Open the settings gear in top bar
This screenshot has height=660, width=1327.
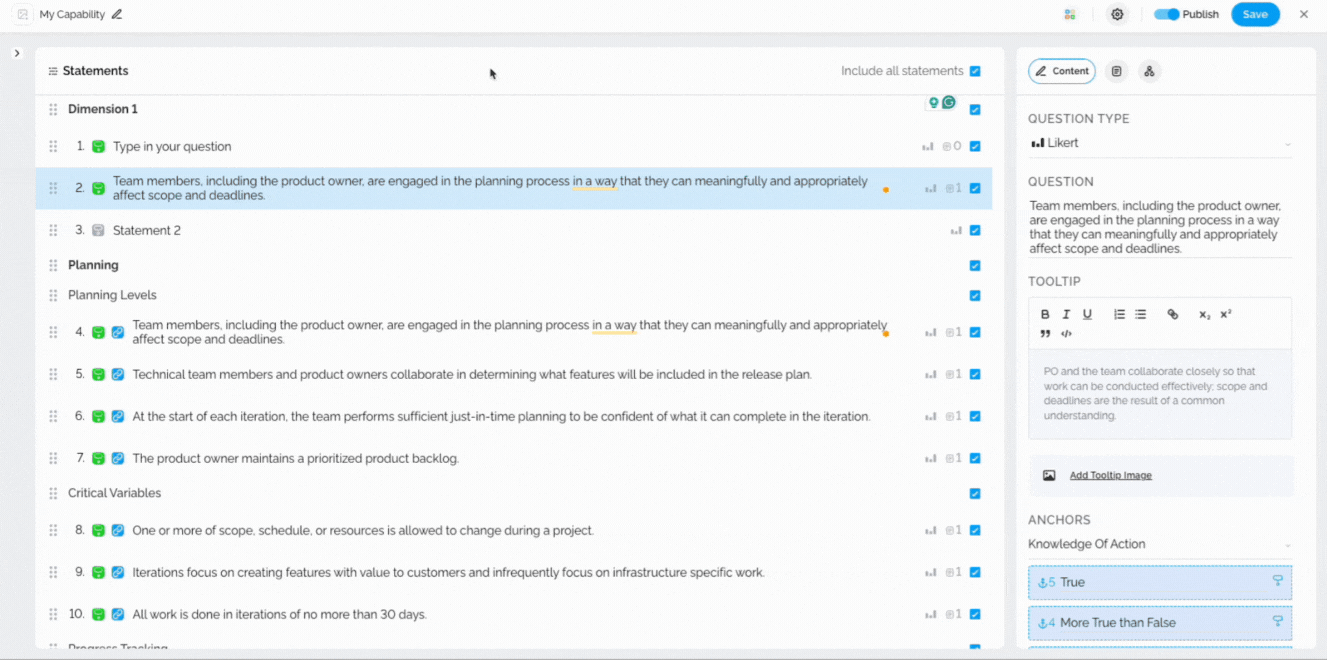pos(1117,14)
